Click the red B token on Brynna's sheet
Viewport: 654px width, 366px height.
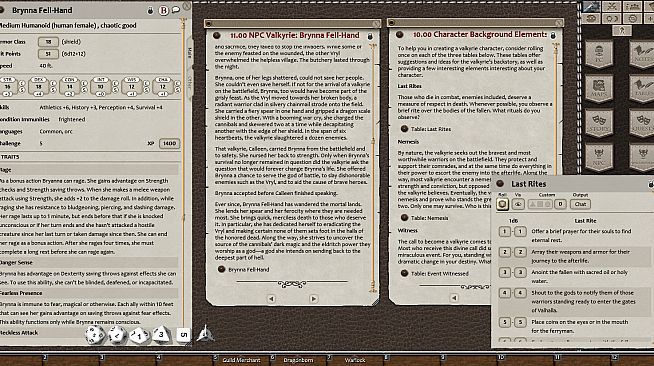(164, 10)
